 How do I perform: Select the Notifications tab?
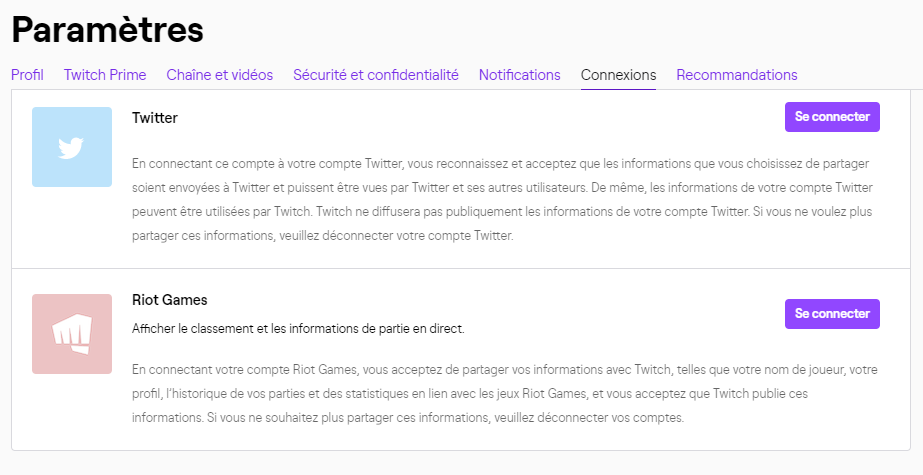[x=519, y=75]
